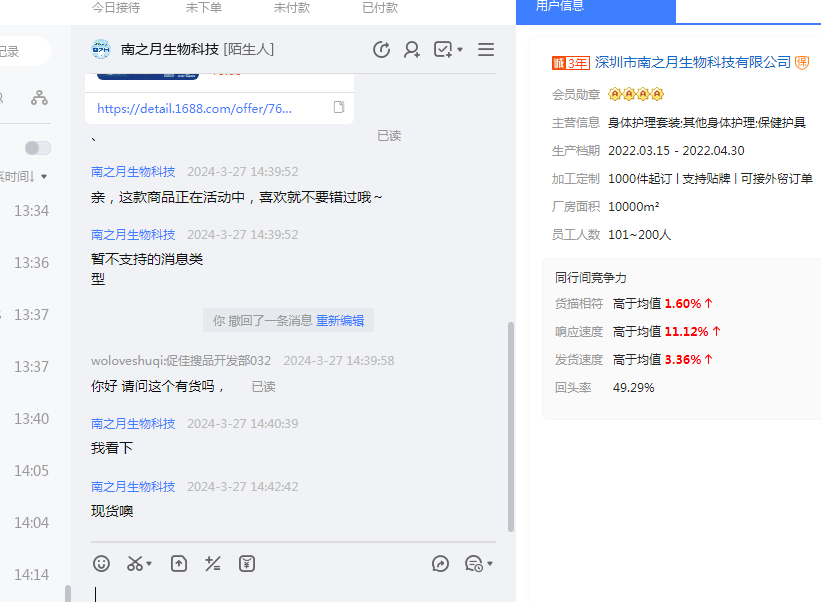
Task: Click the add contact person icon
Action: coord(412,50)
